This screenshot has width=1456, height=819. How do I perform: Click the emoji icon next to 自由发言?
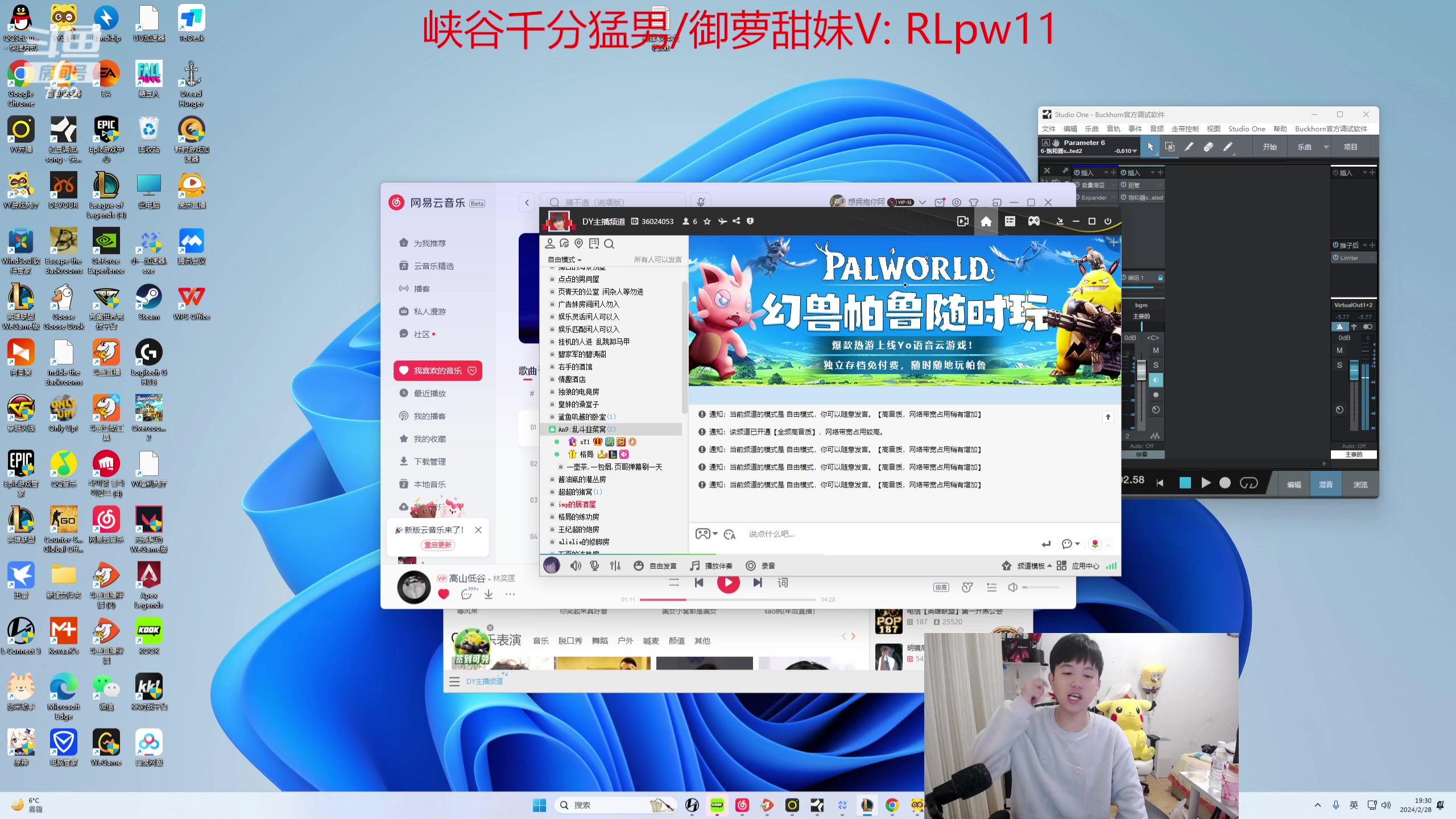(x=638, y=565)
